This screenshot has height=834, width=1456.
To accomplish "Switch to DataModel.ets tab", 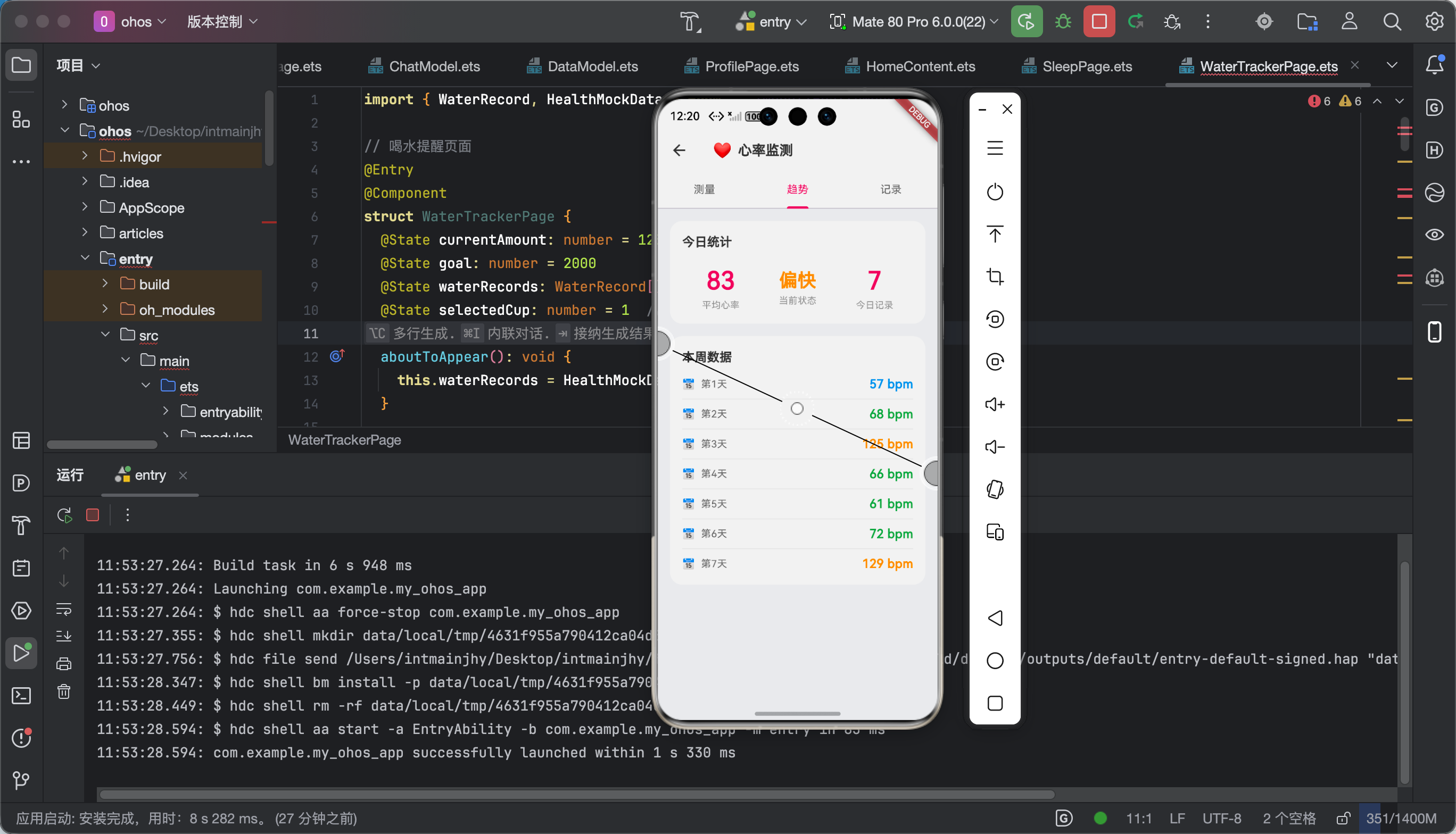I will coord(582,66).
